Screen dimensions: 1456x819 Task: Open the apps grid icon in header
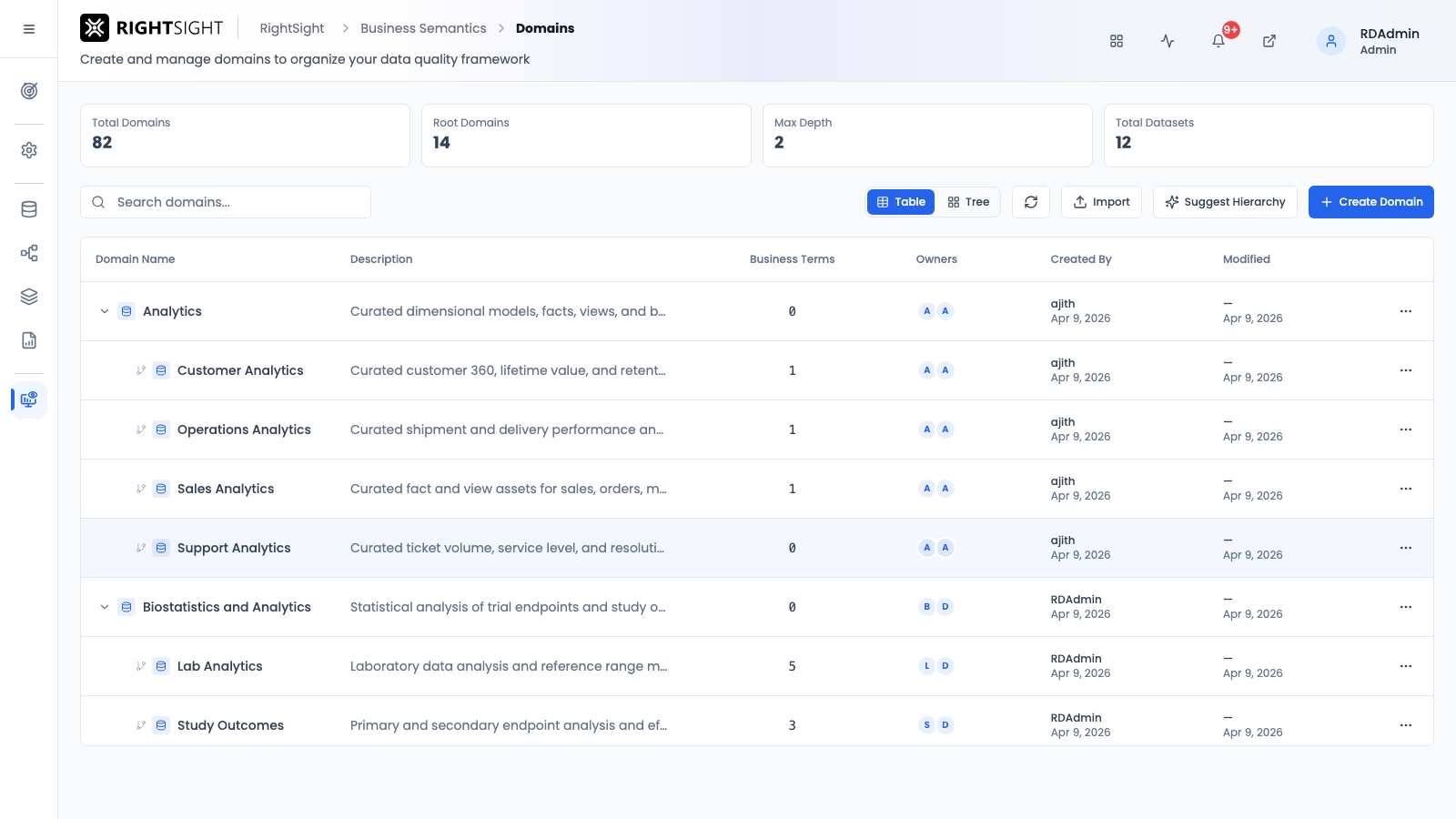pyautogui.click(x=1117, y=41)
